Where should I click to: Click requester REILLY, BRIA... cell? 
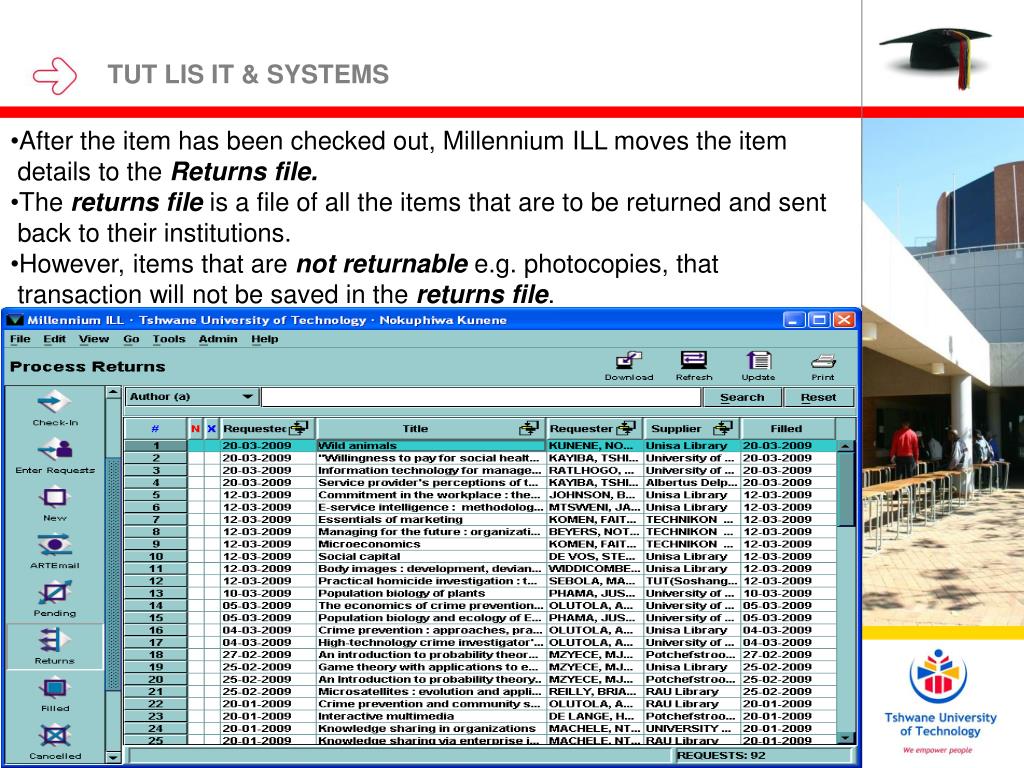tap(594, 692)
